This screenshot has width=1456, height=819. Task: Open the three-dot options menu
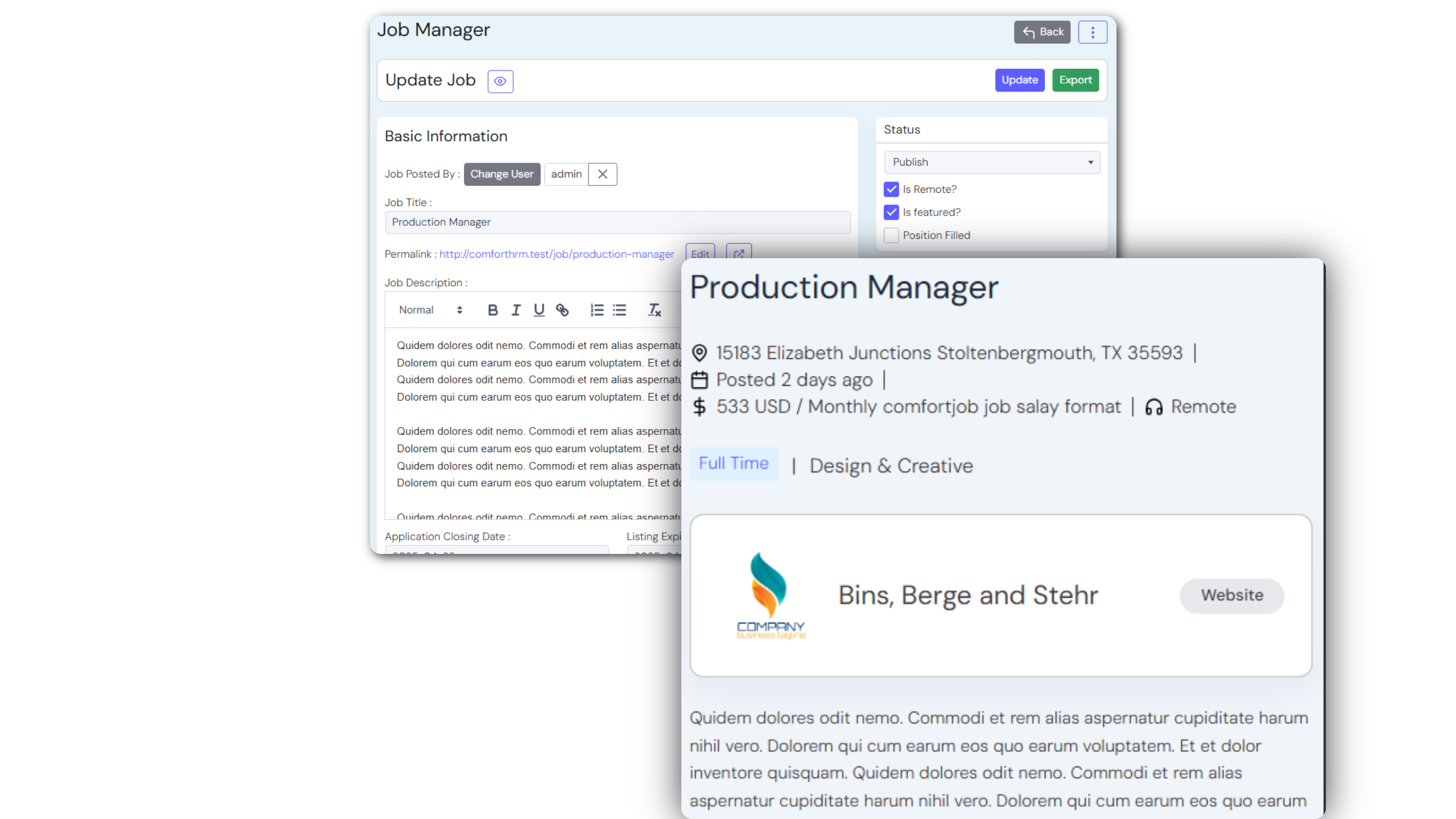coord(1092,32)
